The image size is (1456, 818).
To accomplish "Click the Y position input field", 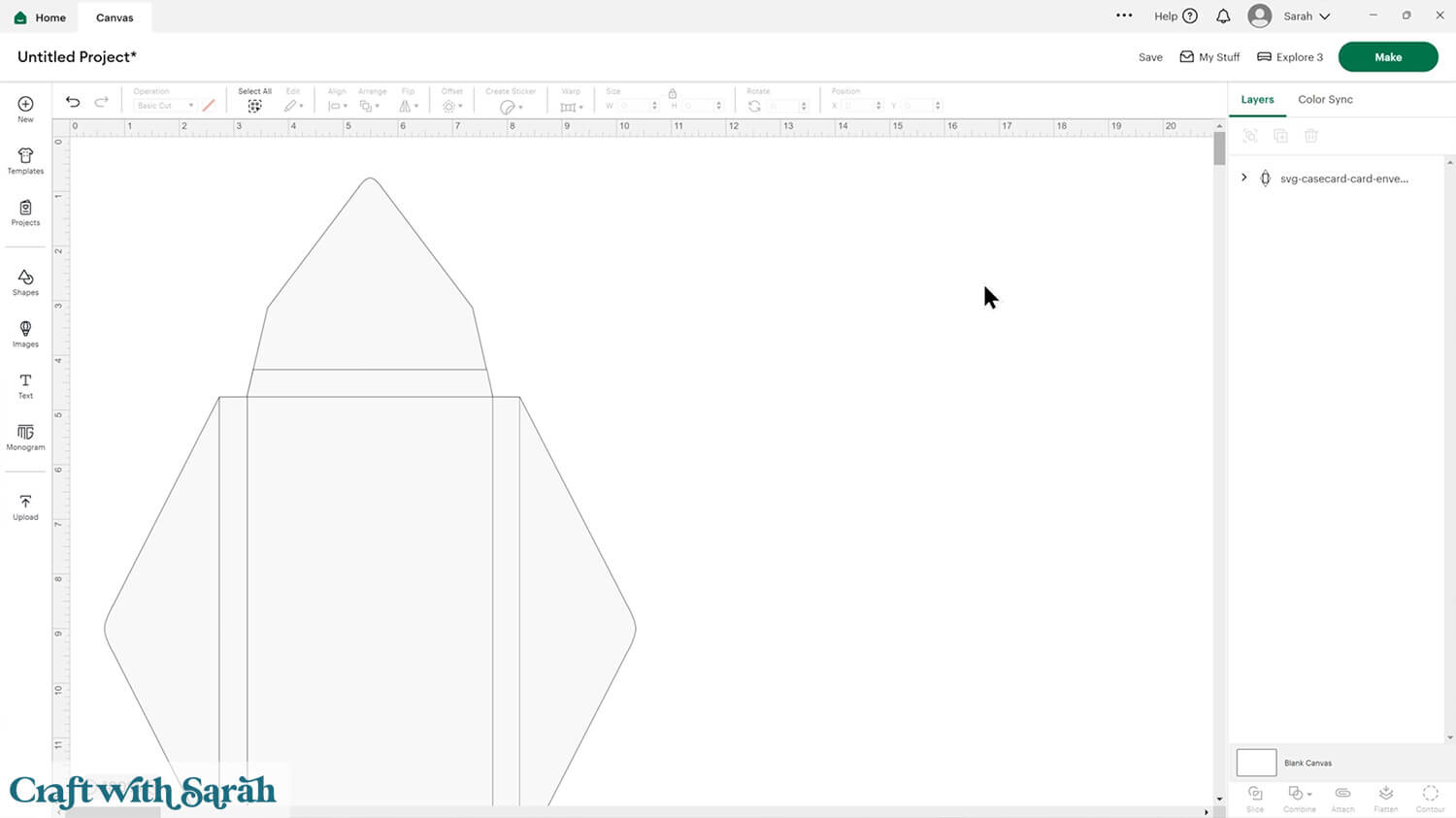I will tap(922, 106).
